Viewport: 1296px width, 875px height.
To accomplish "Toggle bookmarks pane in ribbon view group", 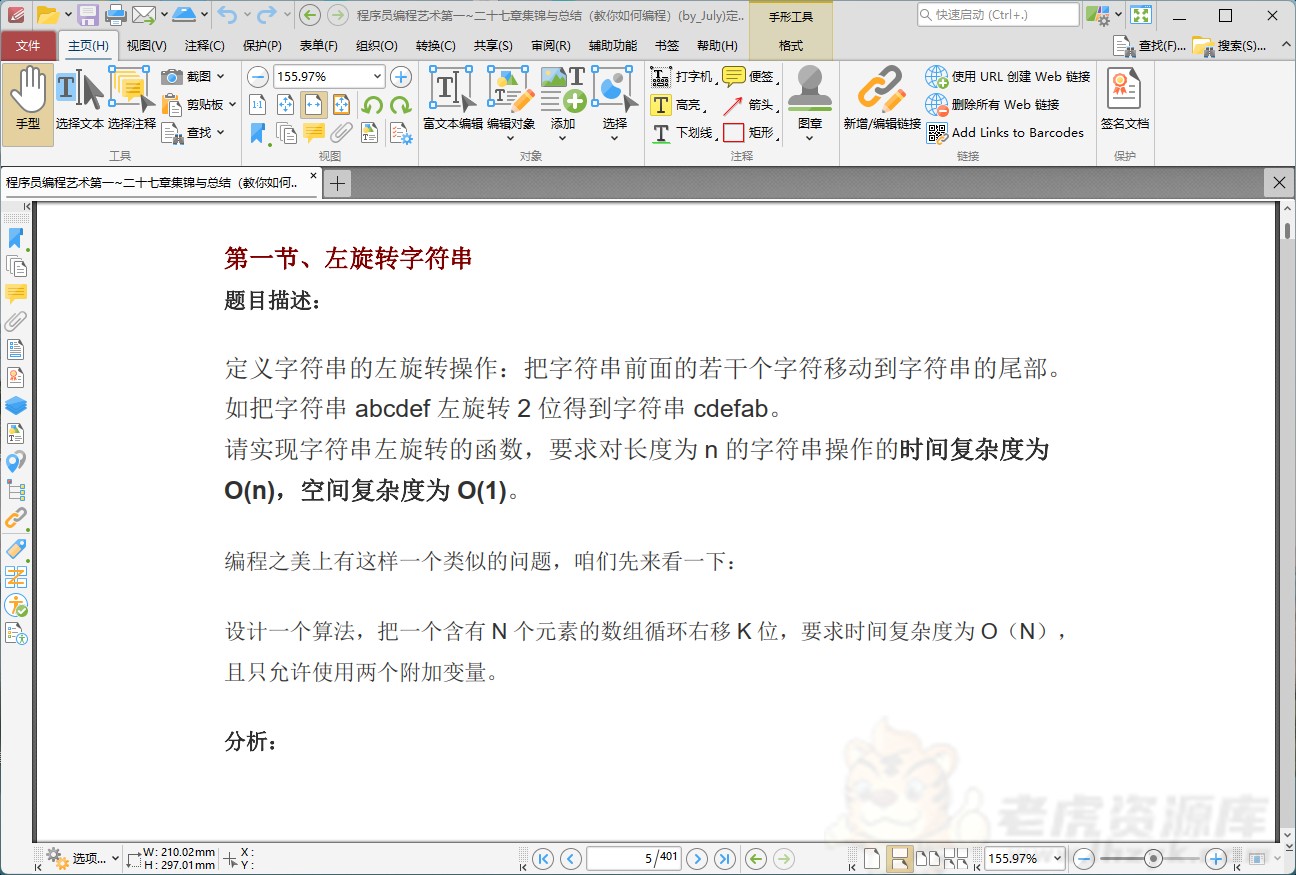I will pos(258,132).
